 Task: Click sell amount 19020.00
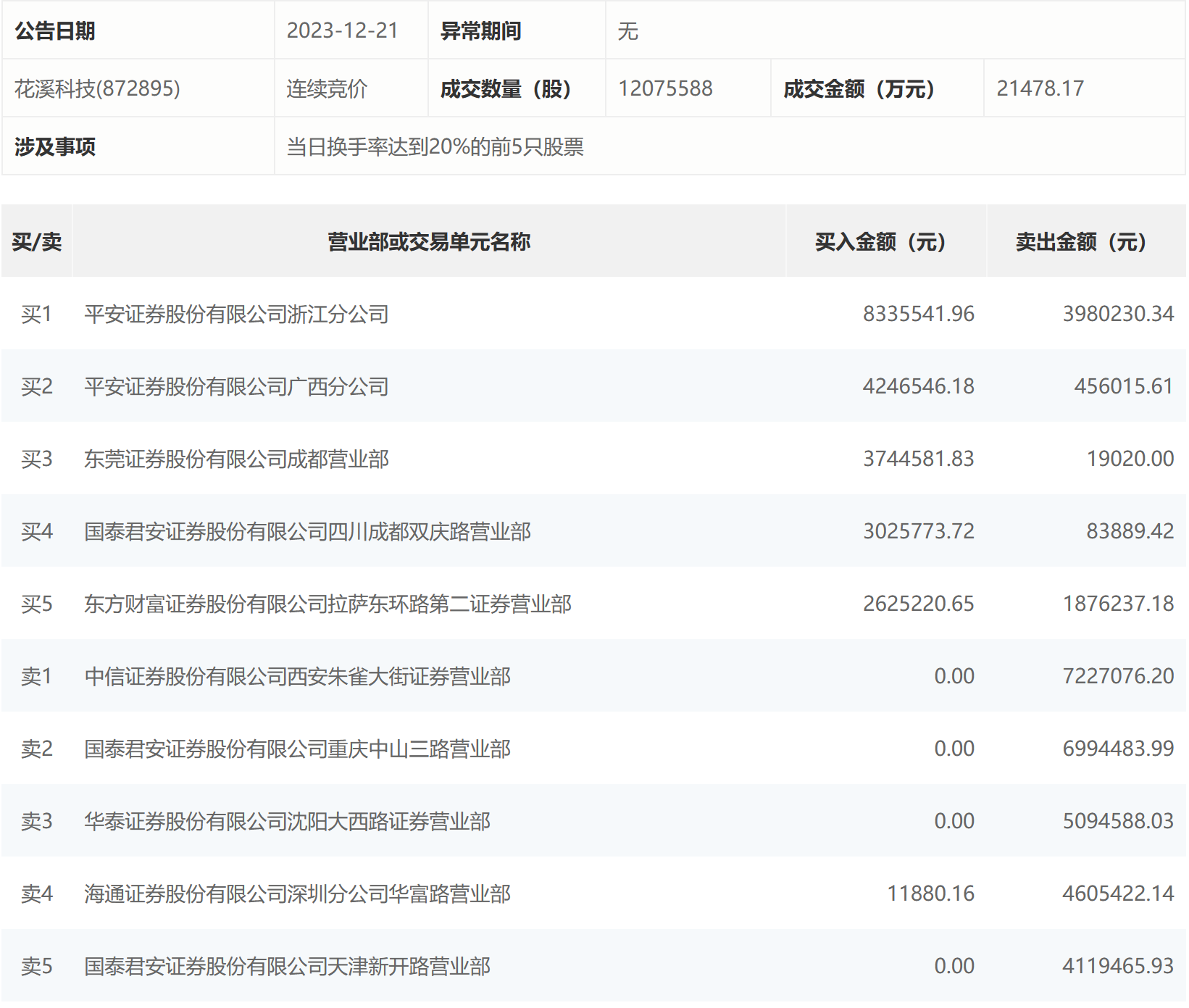[x=1130, y=459]
